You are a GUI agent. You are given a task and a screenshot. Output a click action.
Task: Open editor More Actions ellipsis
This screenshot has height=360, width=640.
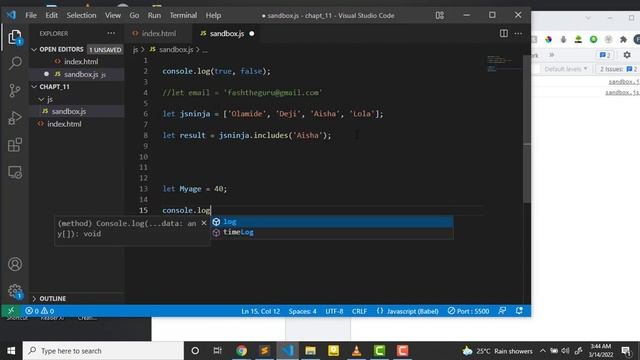click(518, 33)
